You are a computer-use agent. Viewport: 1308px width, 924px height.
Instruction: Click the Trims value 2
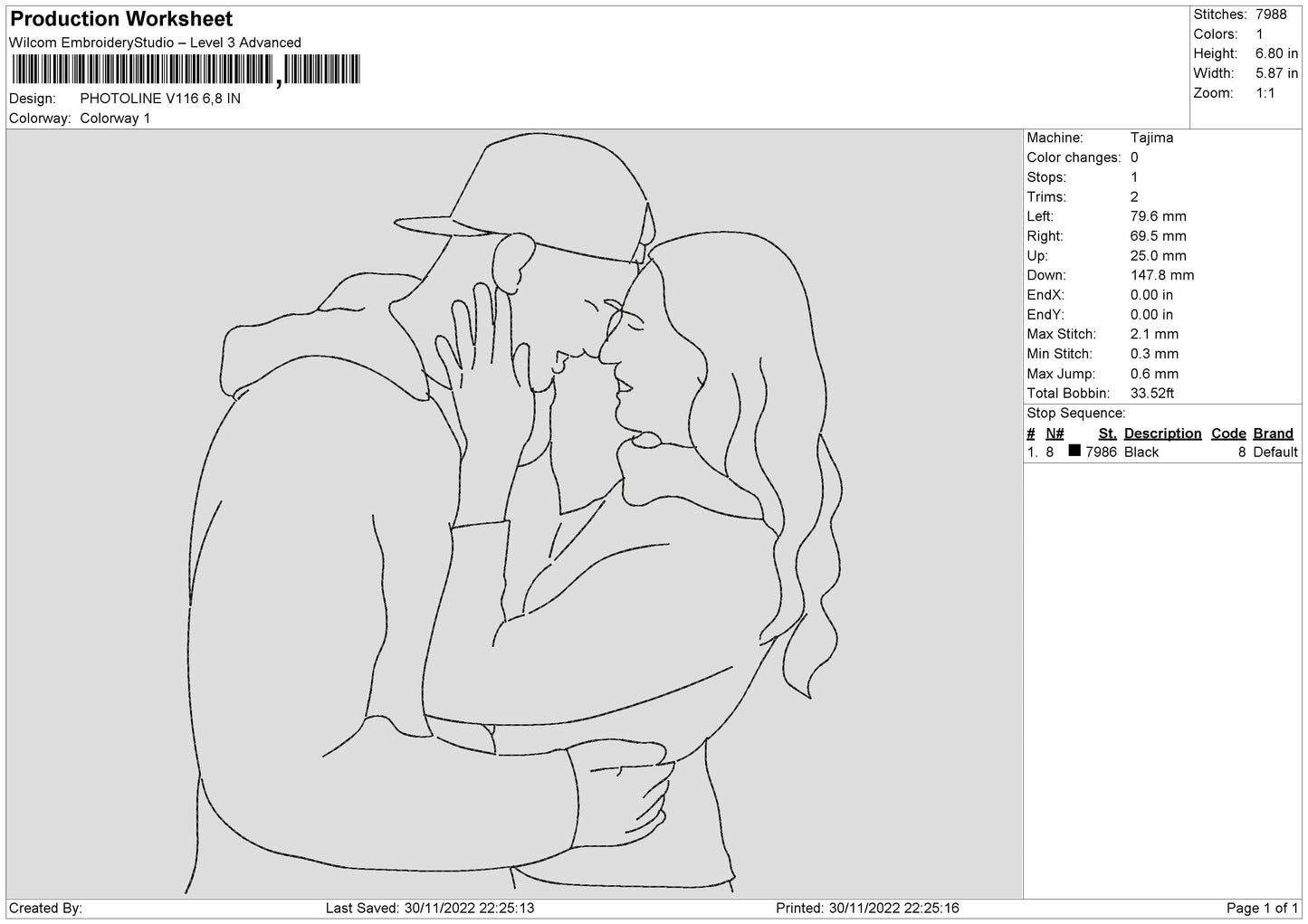coord(1134,197)
